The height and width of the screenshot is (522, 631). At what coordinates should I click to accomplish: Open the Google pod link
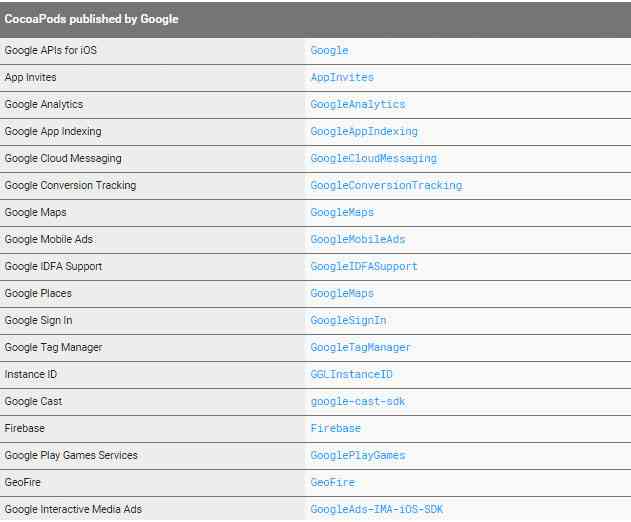point(329,51)
